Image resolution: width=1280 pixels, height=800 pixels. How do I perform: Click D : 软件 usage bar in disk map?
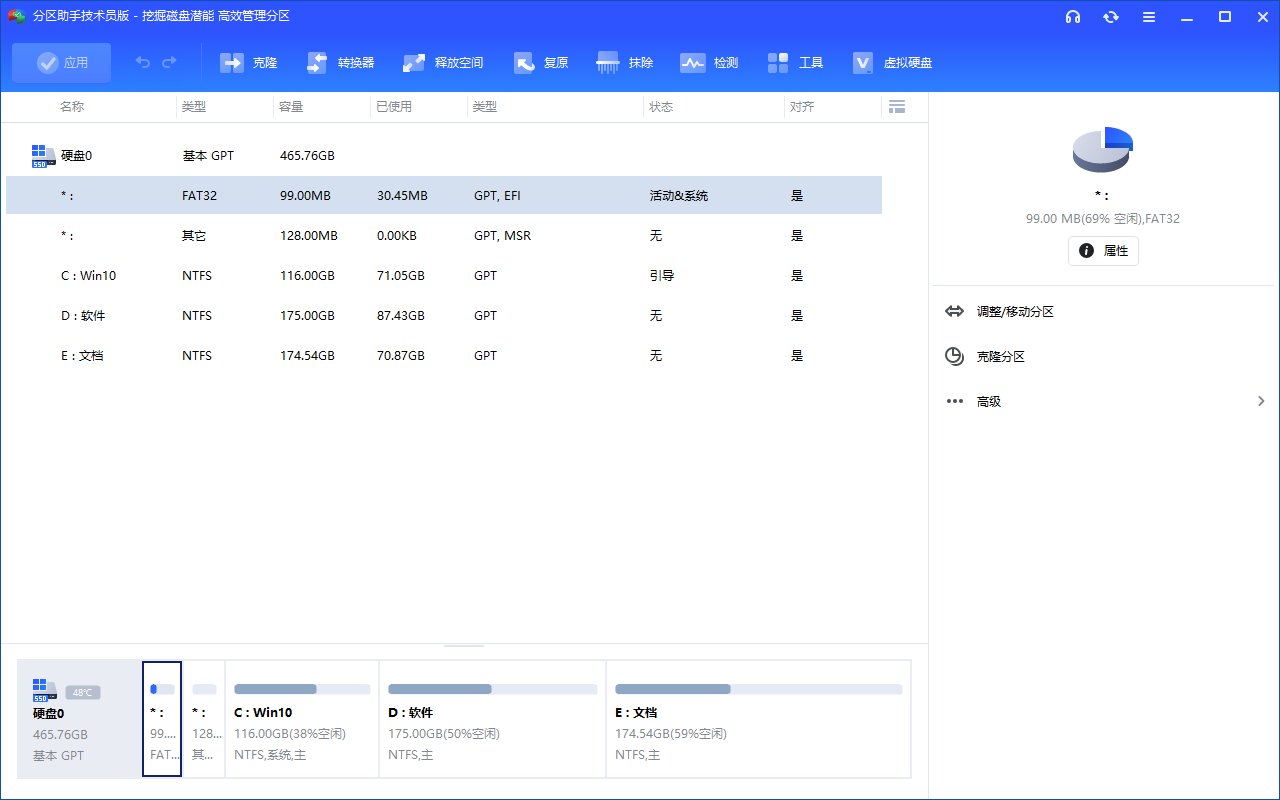(x=493, y=689)
